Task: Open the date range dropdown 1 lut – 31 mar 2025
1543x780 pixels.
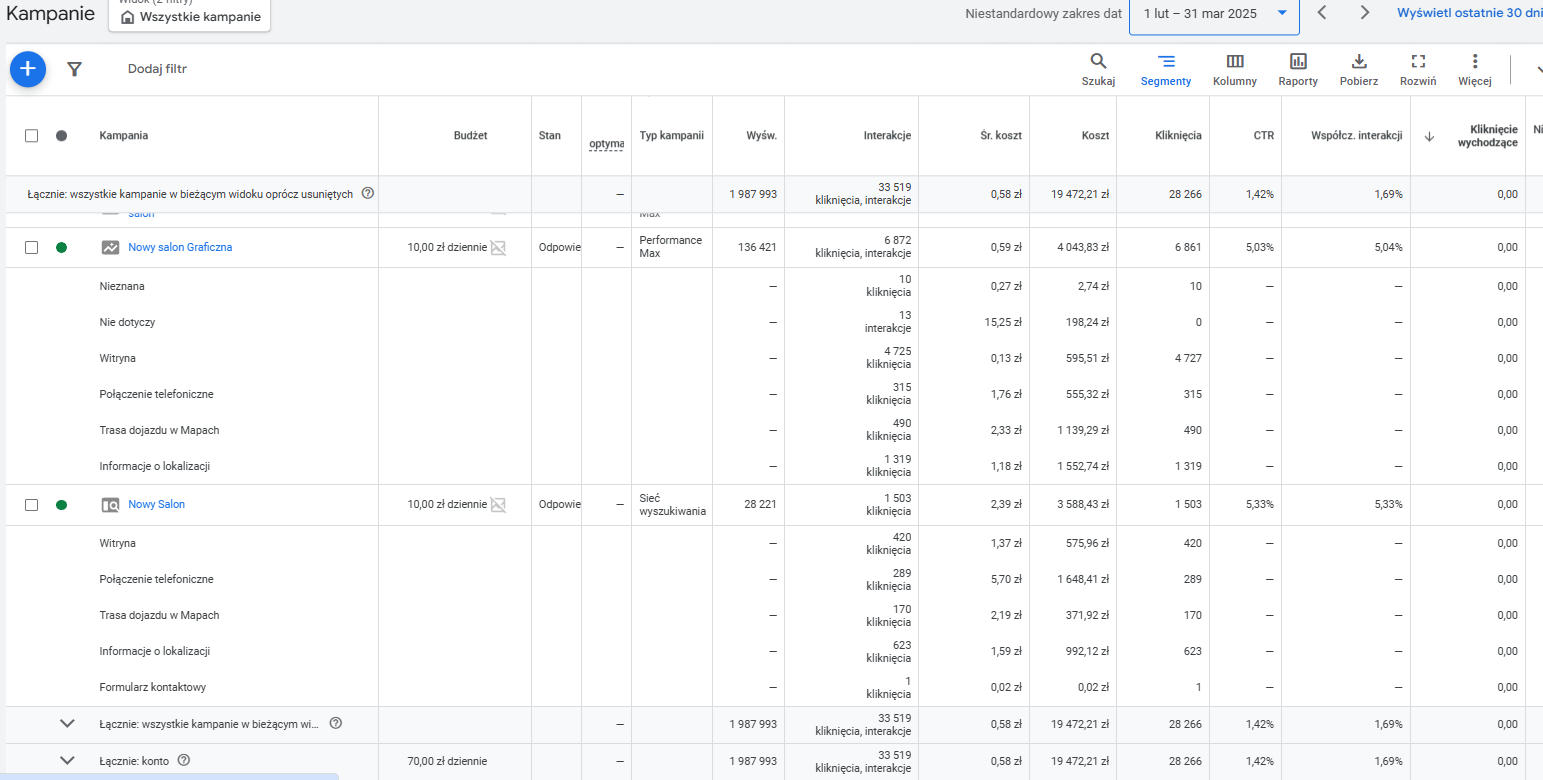Action: click(1214, 13)
